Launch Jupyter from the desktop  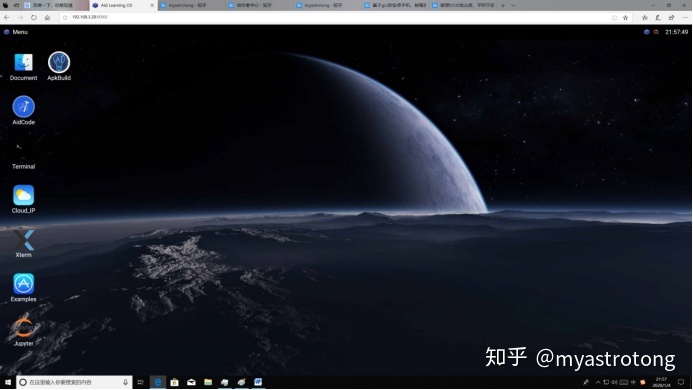click(23, 332)
